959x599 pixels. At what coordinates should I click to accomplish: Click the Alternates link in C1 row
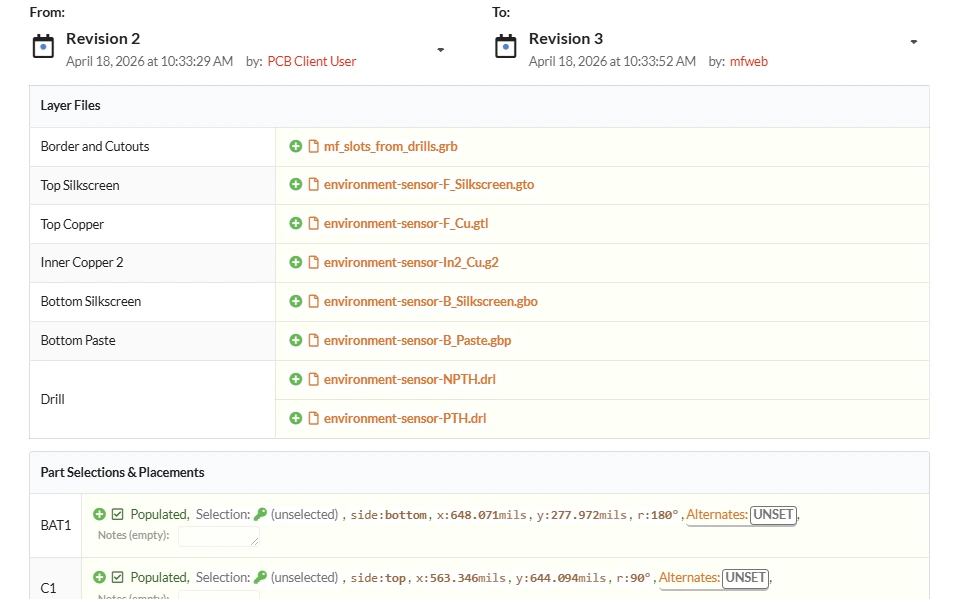click(x=689, y=578)
